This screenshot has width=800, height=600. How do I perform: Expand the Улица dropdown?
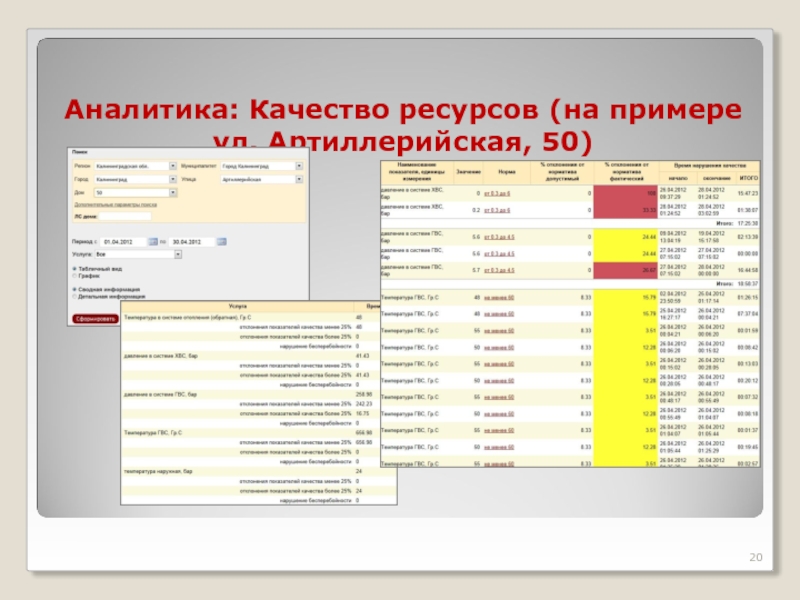click(299, 179)
